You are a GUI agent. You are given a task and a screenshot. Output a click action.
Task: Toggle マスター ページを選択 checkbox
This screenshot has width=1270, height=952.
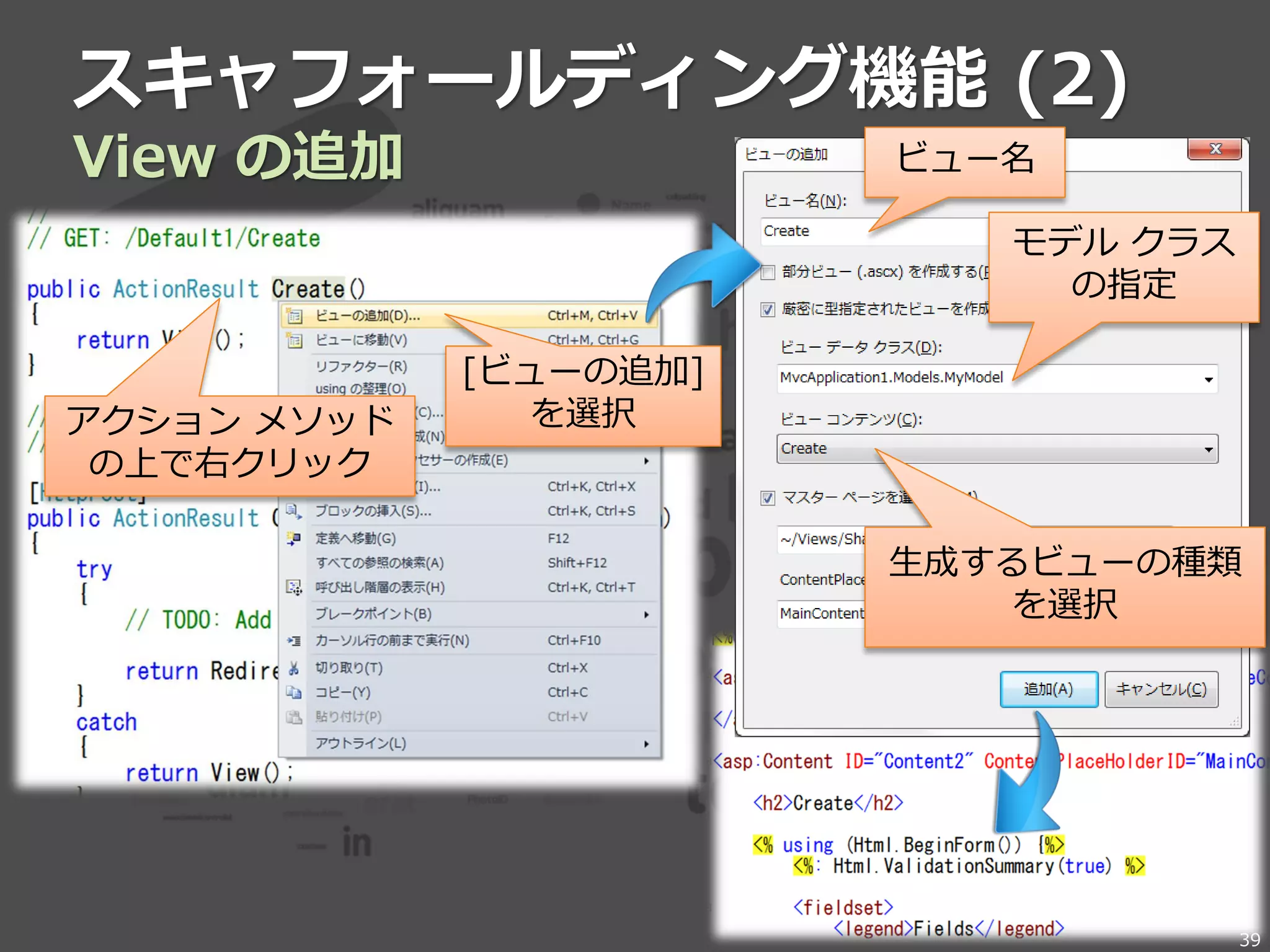click(768, 498)
